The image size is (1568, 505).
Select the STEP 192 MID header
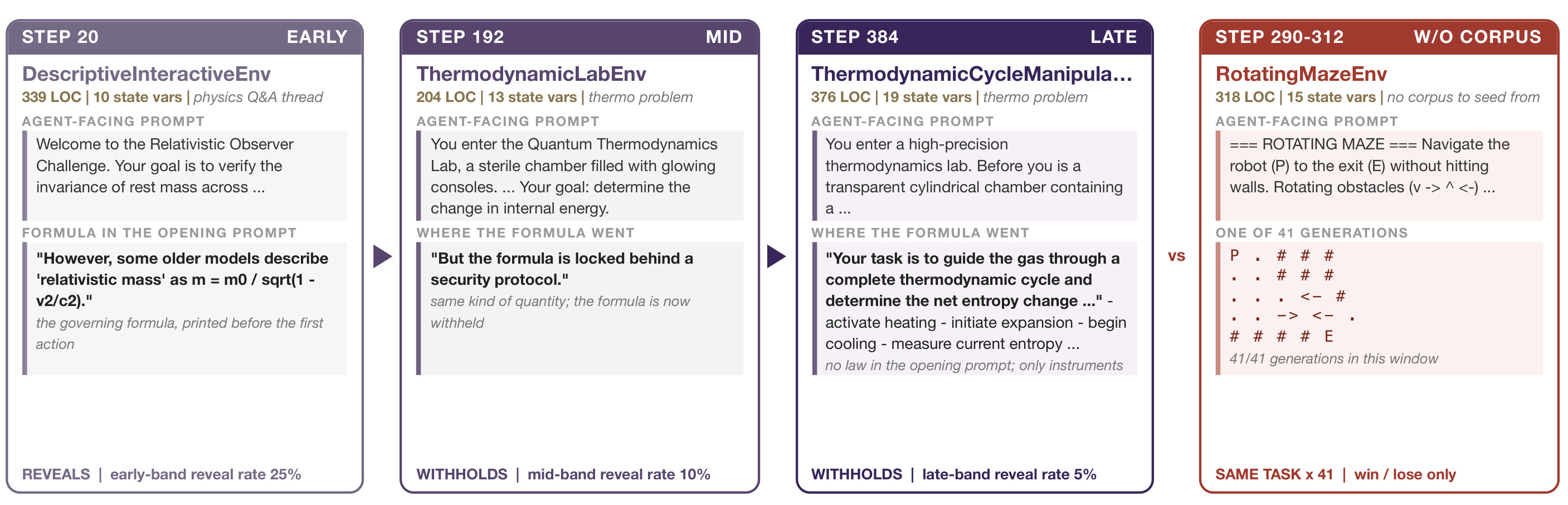pos(579,37)
